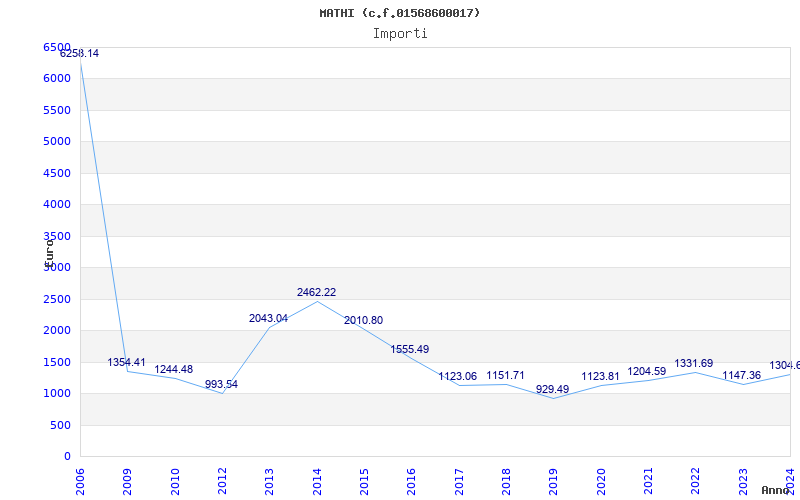Click the 2020 x-axis year label
Screen dimensions: 800x500
[601, 482]
